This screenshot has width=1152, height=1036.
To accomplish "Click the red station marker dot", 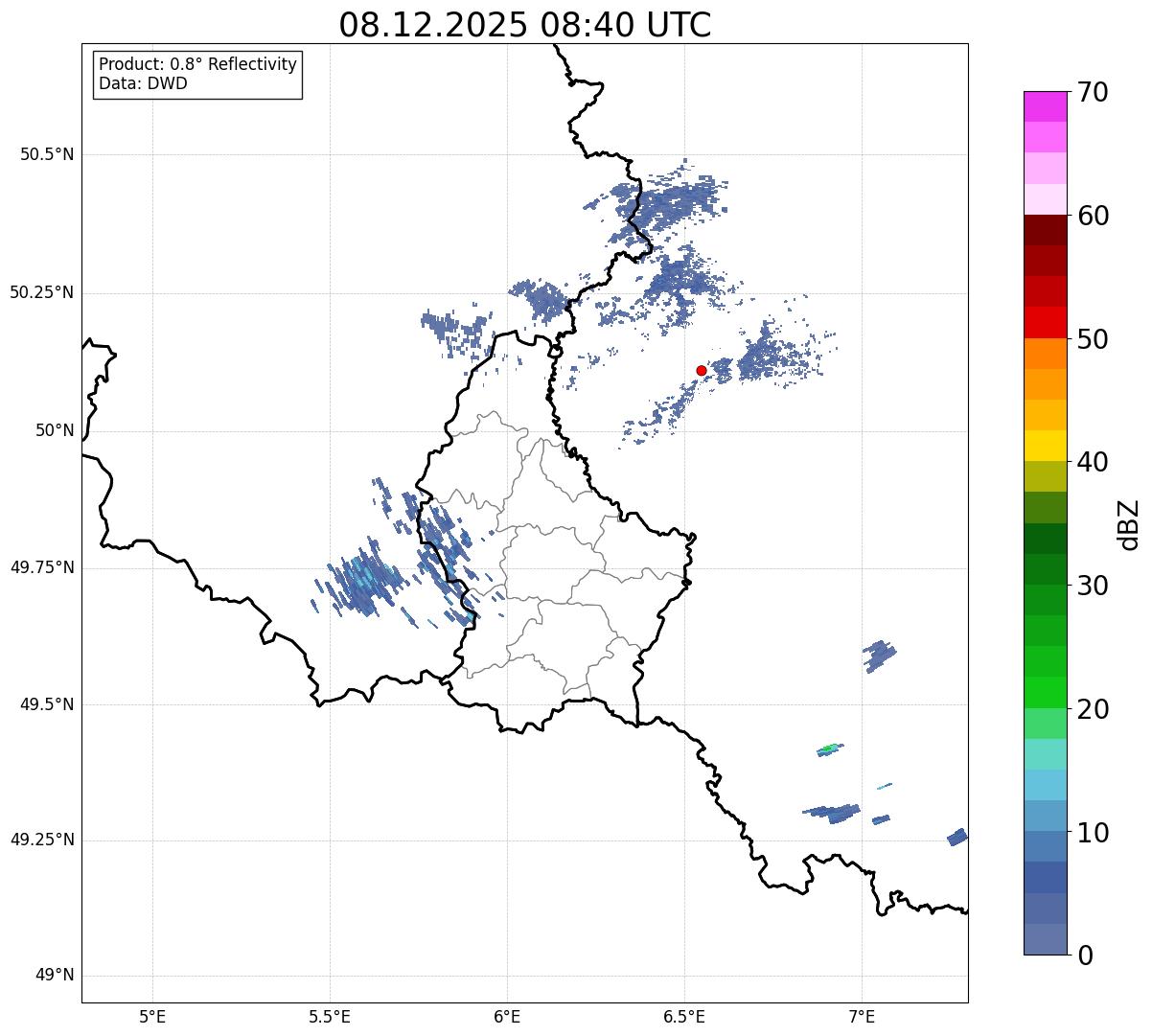I will click(702, 370).
